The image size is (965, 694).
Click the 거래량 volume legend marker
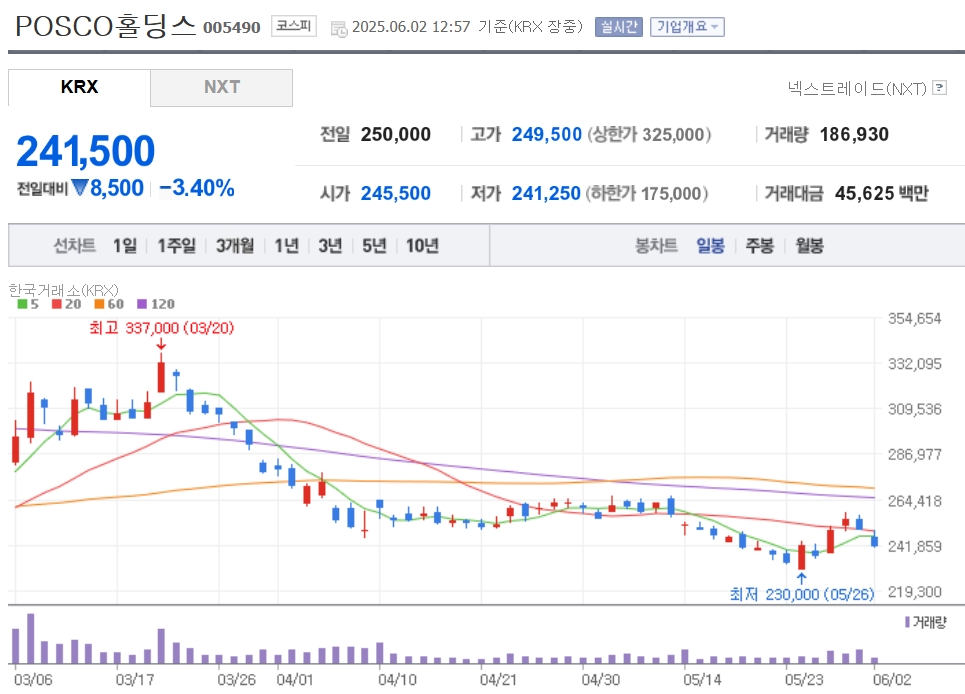(x=907, y=623)
